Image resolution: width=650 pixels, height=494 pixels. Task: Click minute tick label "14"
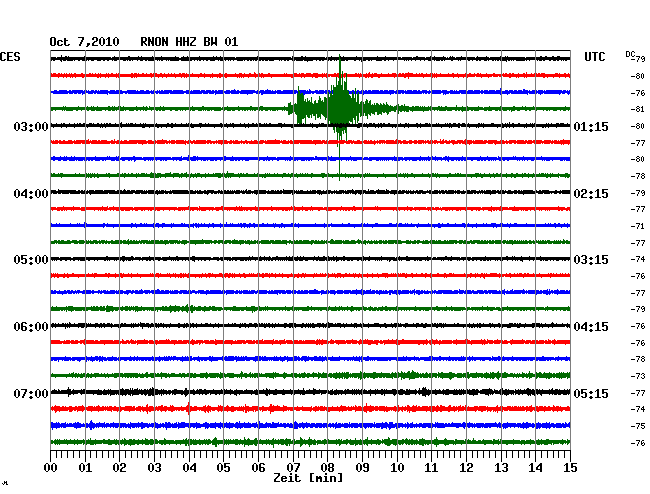535,467
